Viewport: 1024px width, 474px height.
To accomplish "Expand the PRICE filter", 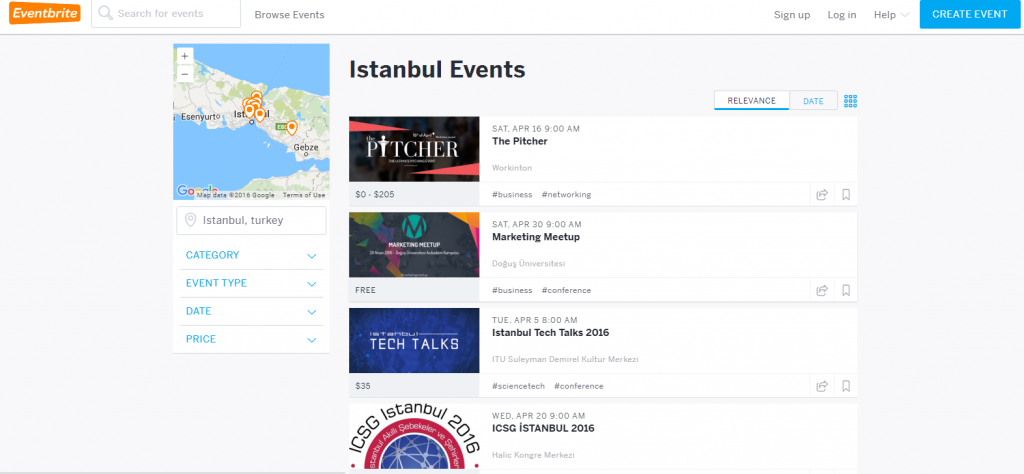I will 251,340.
